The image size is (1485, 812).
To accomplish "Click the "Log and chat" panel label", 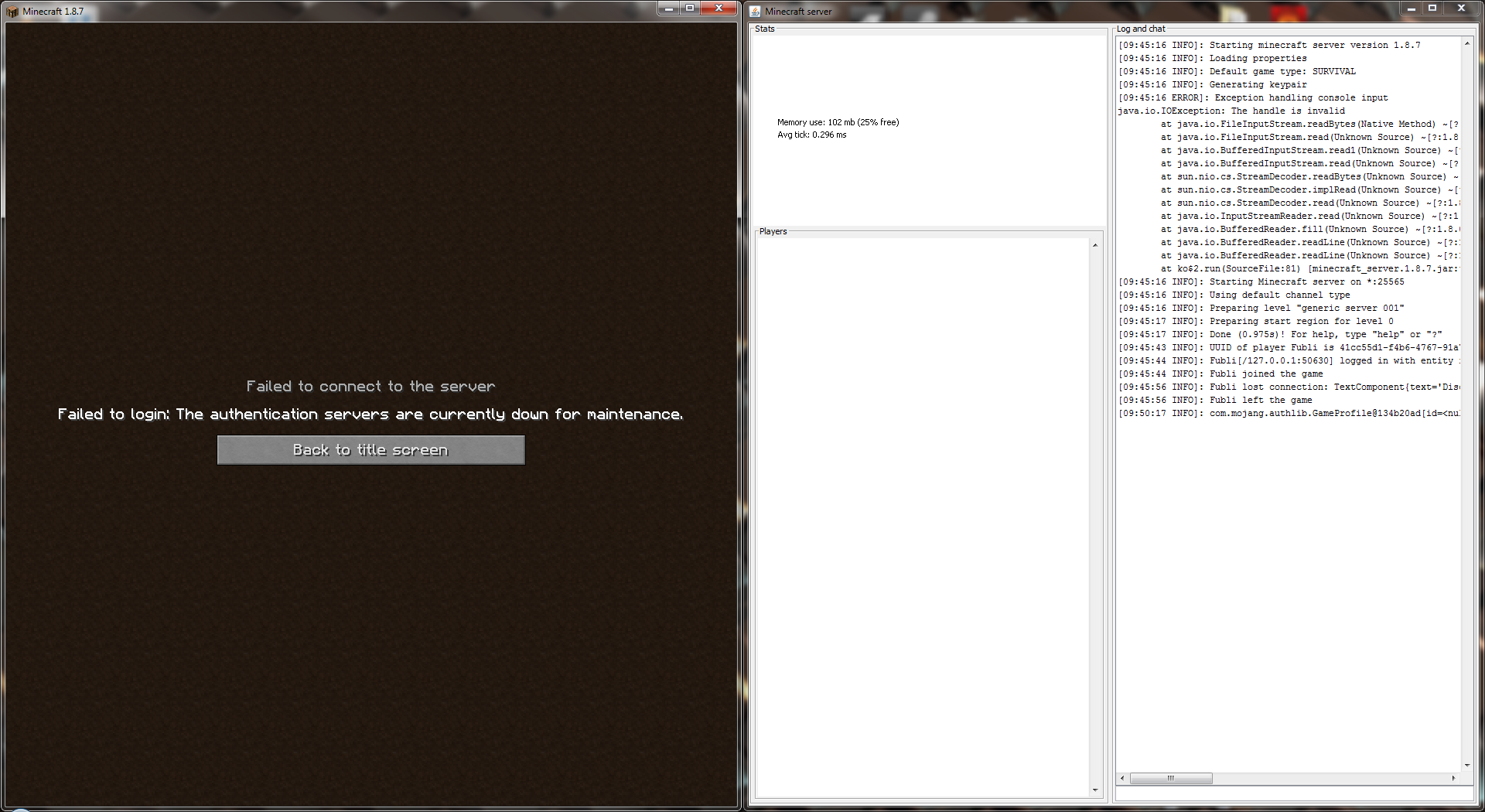I will [x=1141, y=29].
